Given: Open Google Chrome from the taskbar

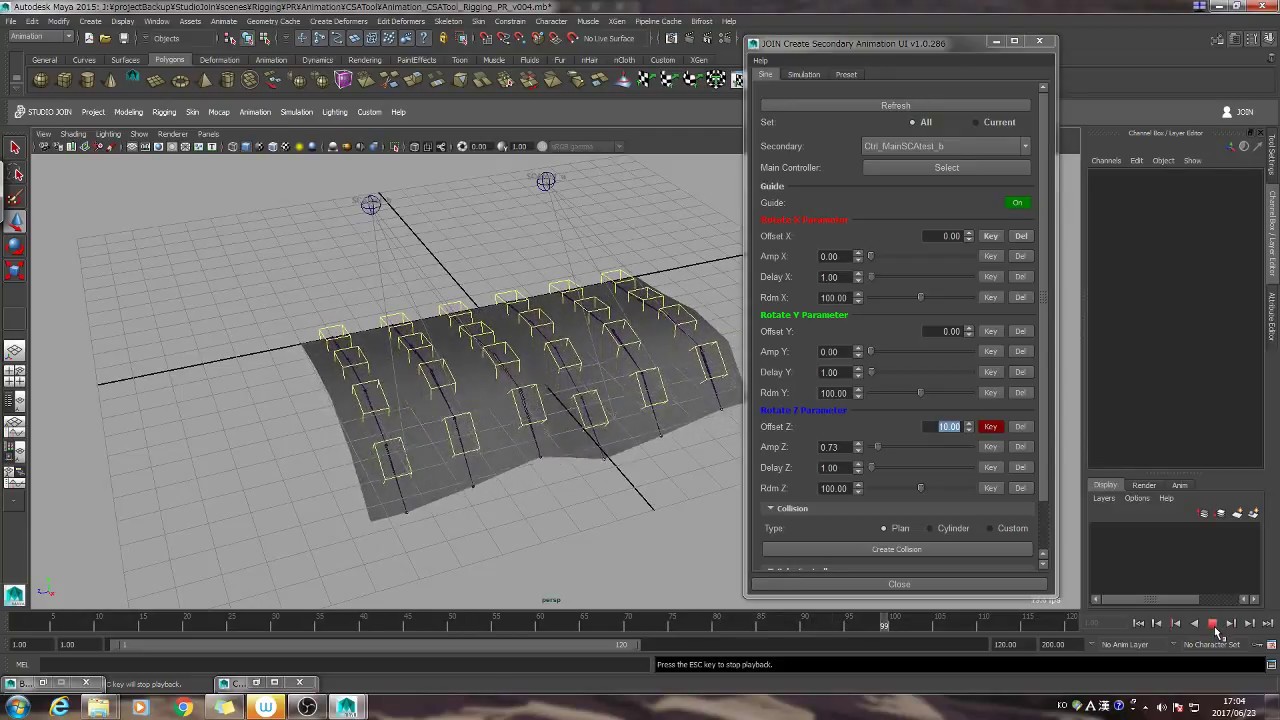Looking at the screenshot, I should (x=183, y=708).
